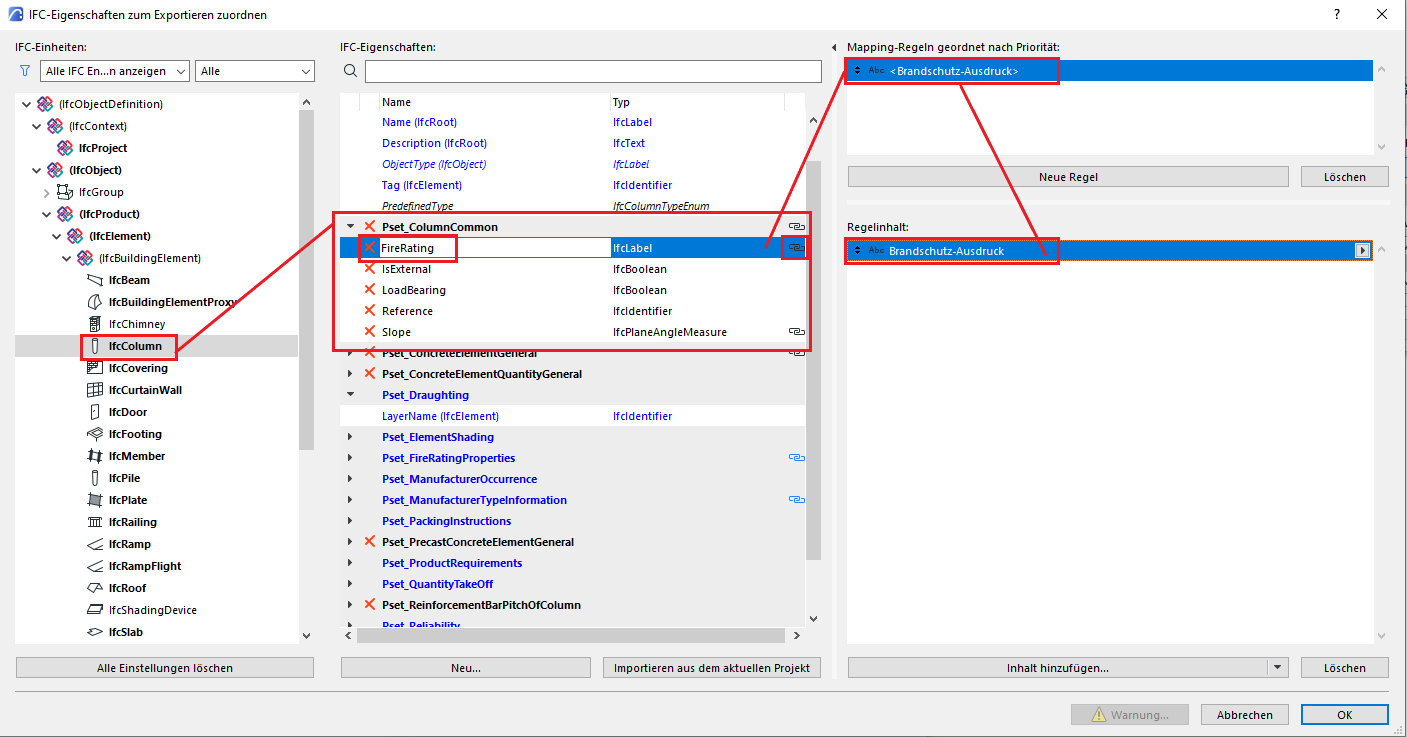Viewport: 1407px width, 737px height.
Task: Click 'Importieren aus dem aktuellen Projekt' button
Action: (711, 668)
